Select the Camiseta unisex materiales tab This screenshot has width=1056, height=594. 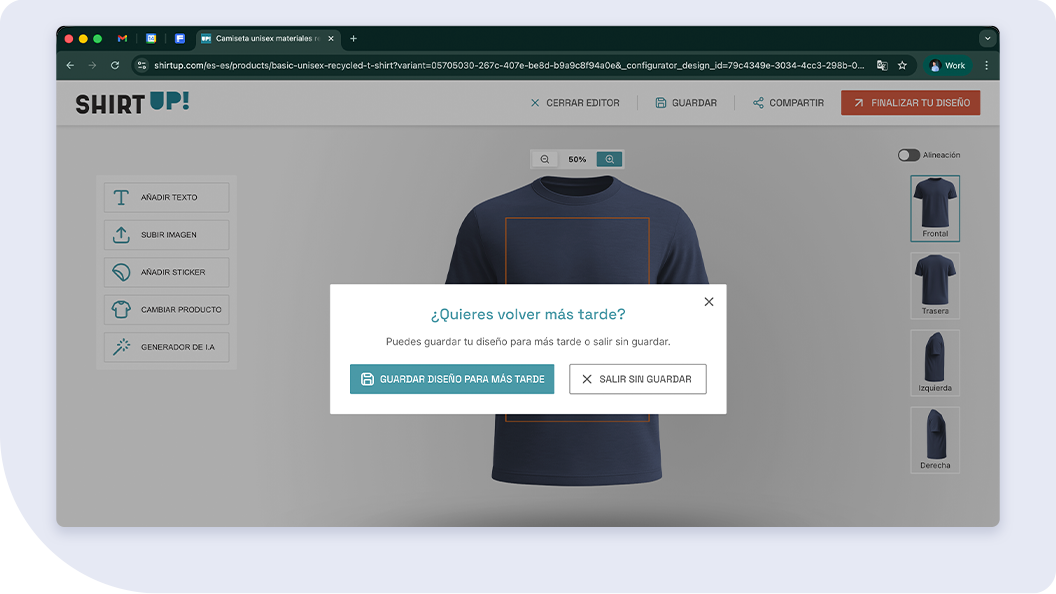[x=267, y=38]
